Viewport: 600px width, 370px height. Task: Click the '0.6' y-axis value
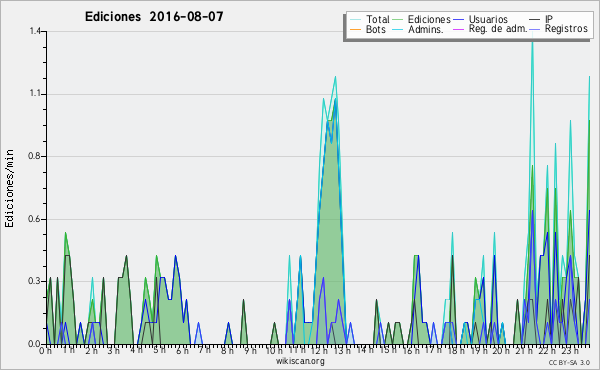pos(35,219)
